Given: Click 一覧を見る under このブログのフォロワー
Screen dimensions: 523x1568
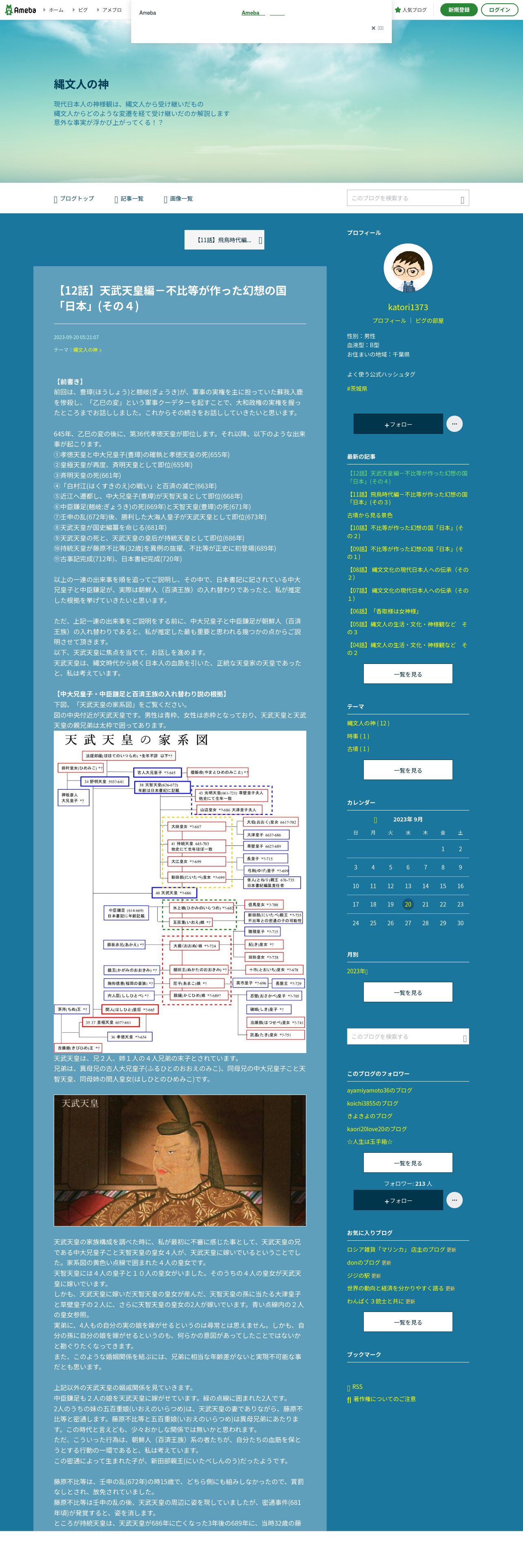Looking at the screenshot, I should point(408,1163).
